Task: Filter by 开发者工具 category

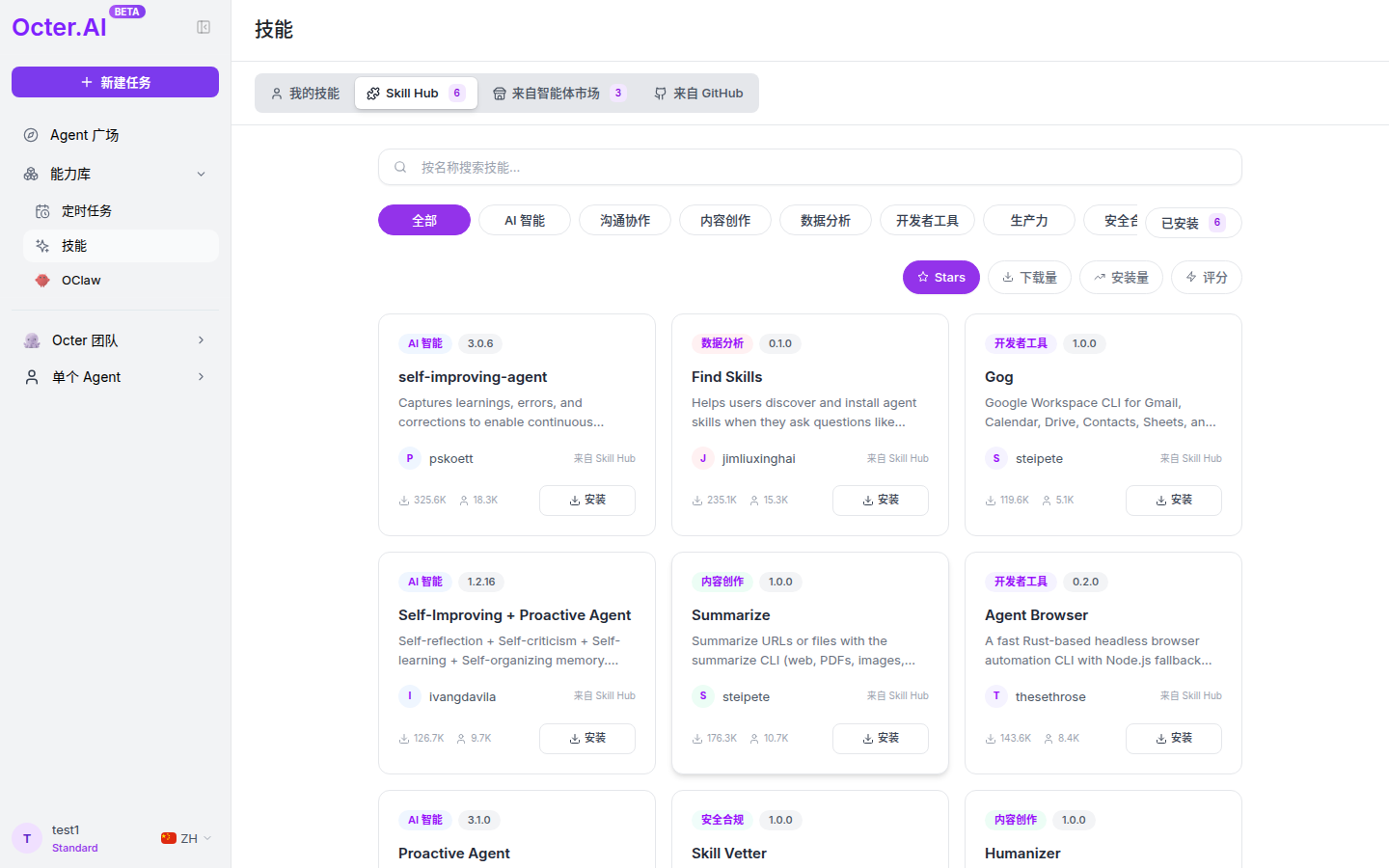Action: [927, 220]
